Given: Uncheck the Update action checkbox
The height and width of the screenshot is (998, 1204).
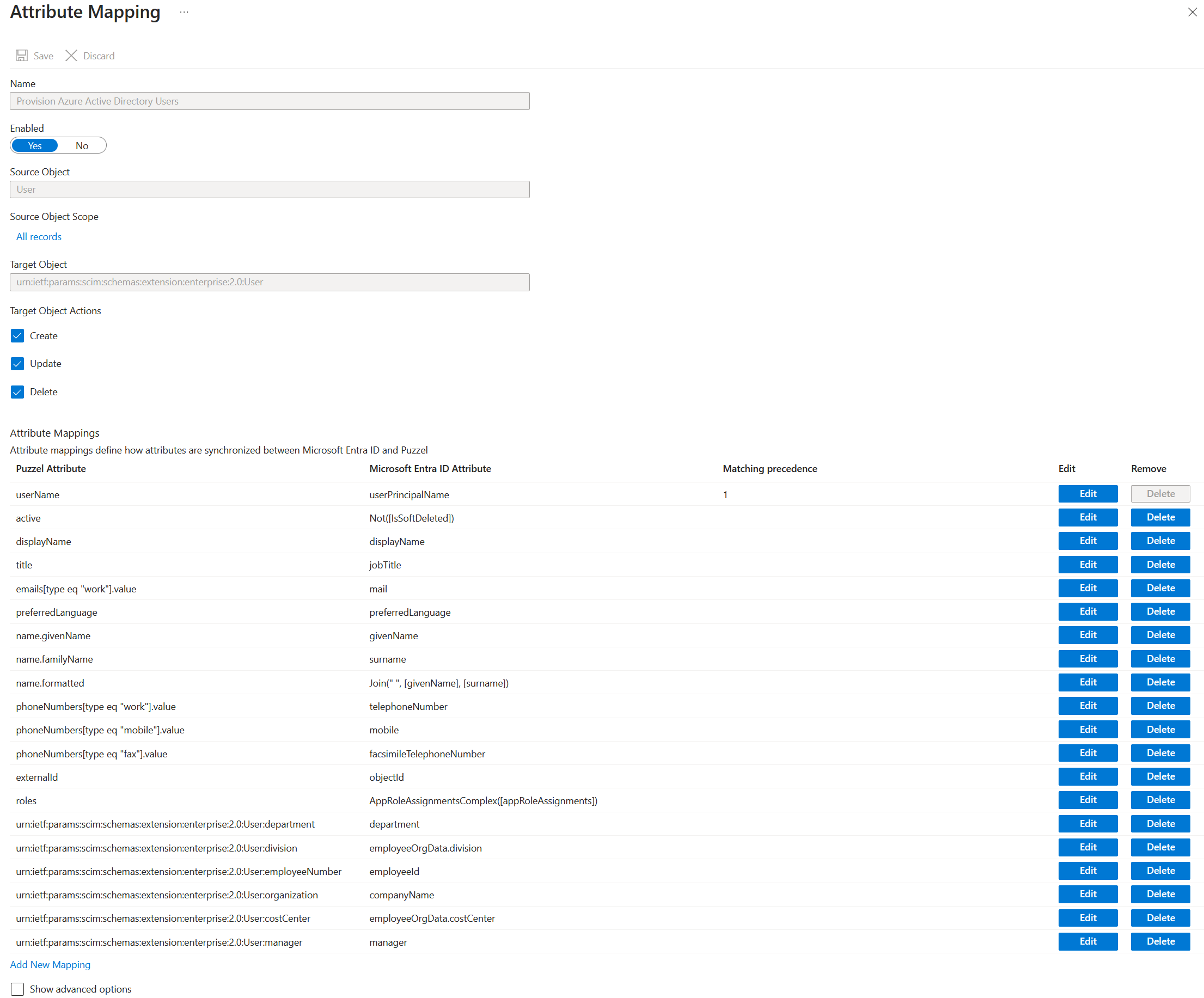Looking at the screenshot, I should [17, 364].
